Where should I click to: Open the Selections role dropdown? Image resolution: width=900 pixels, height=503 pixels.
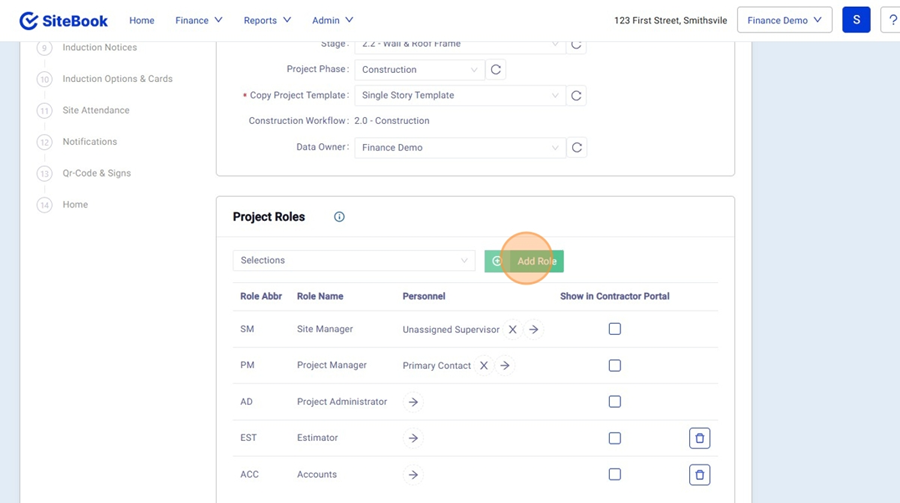tap(353, 261)
